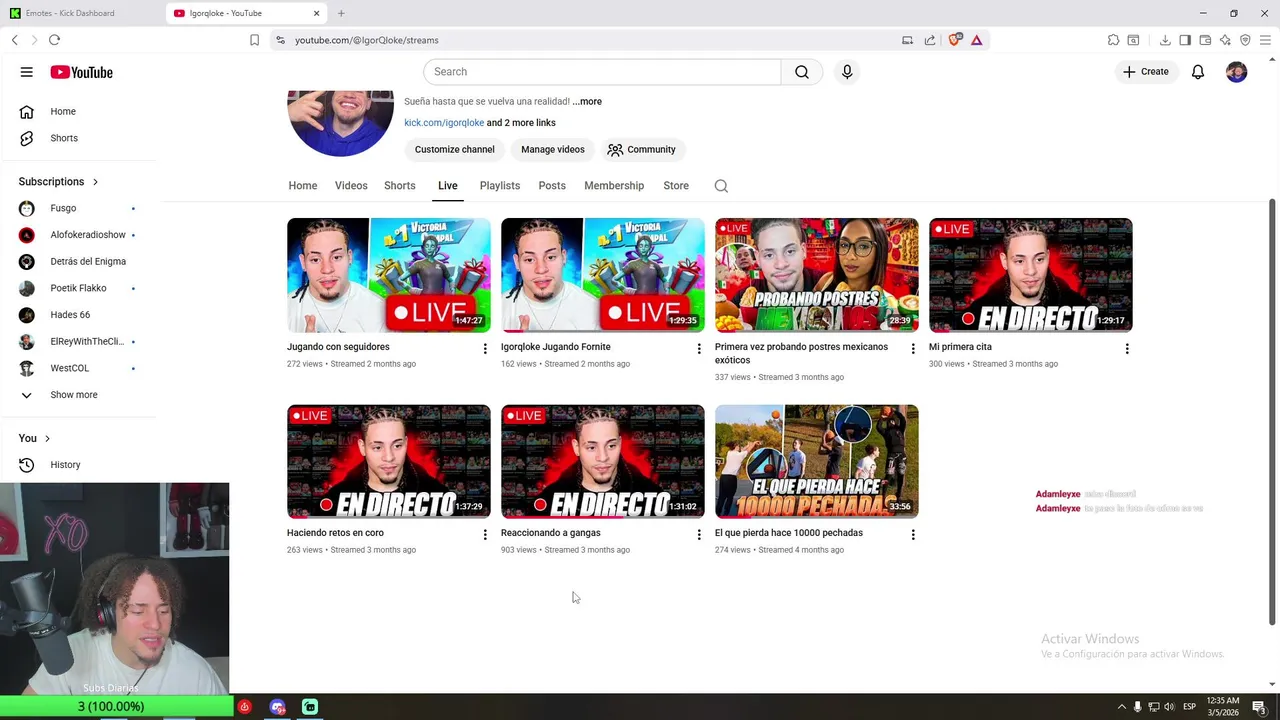Image resolution: width=1280 pixels, height=720 pixels.
Task: Activate voice search microphone
Action: (847, 72)
